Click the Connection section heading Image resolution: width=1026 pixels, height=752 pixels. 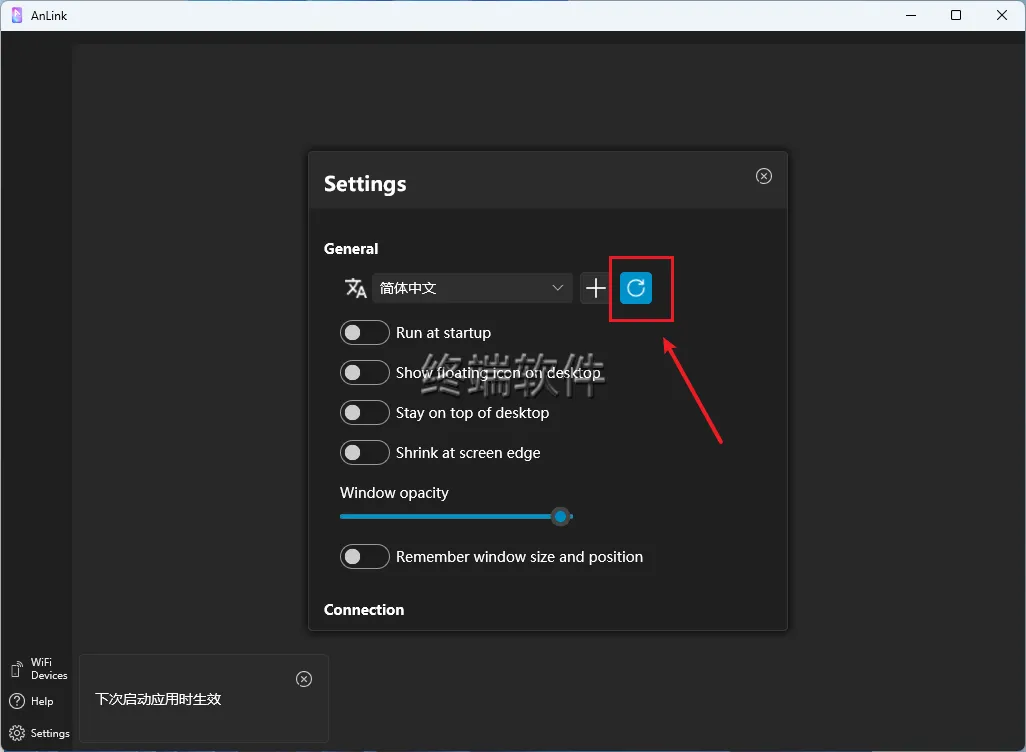(x=364, y=609)
